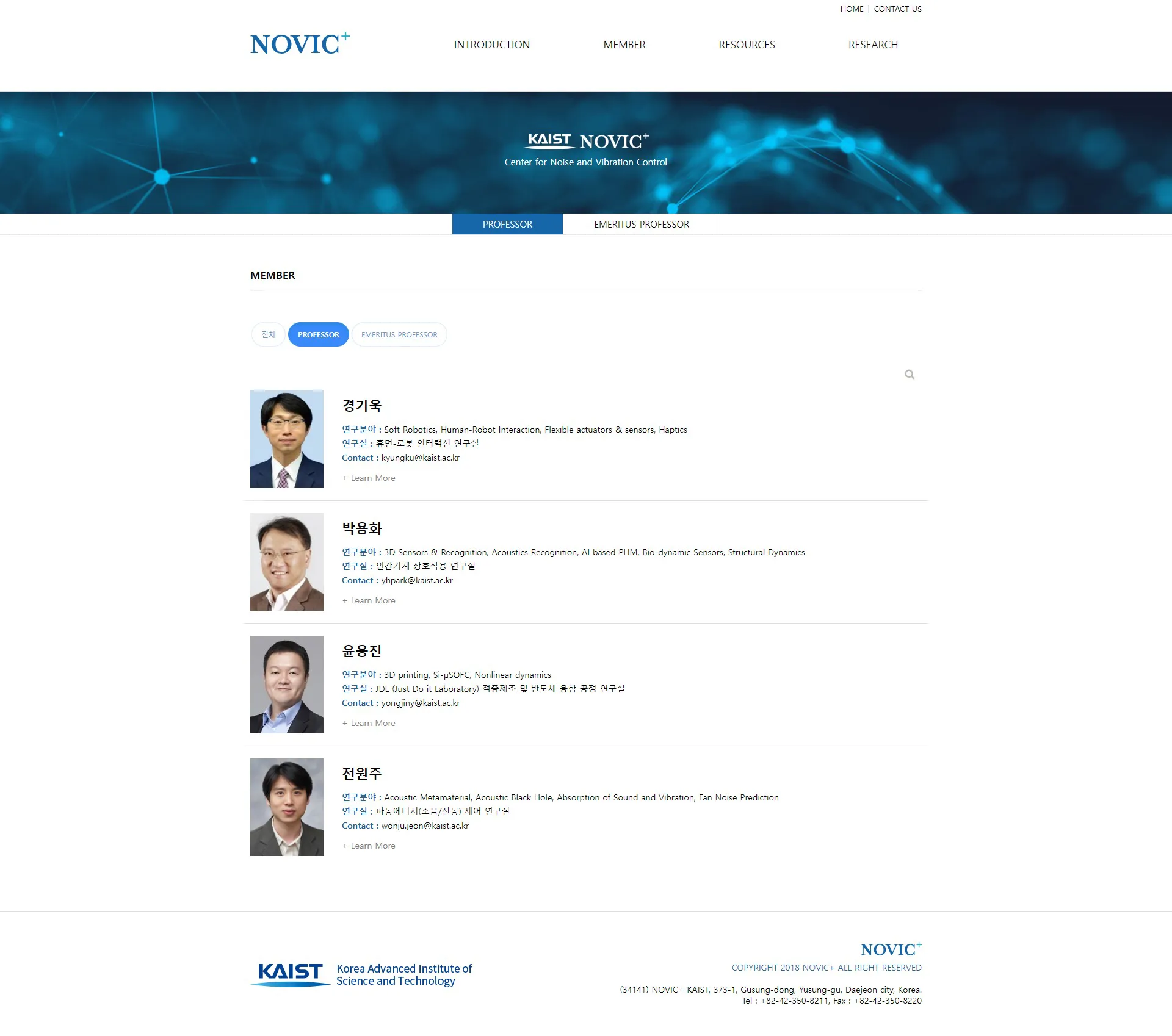Viewport: 1172px width, 1036px height.
Task: Select the 전체 filter pill
Action: click(x=269, y=334)
